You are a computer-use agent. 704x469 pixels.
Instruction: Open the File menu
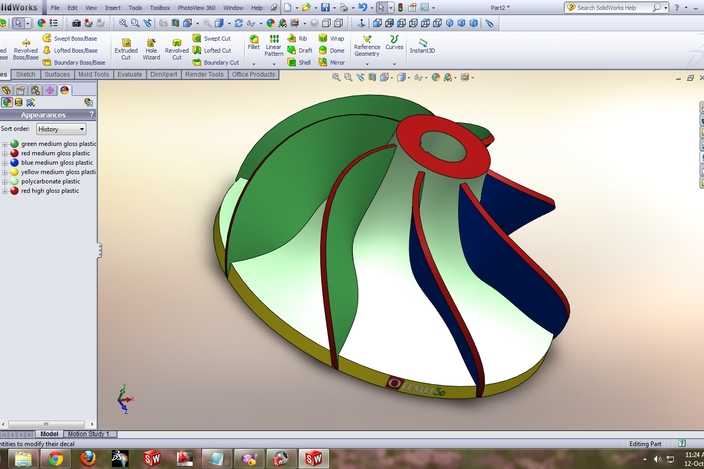55,8
